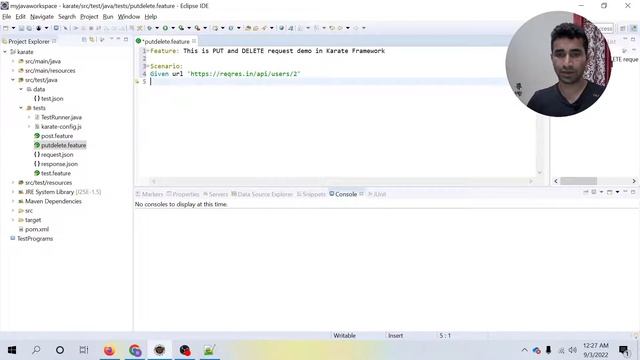640x360 pixels.
Task: Collapse the data package
Action: [x=21, y=89]
